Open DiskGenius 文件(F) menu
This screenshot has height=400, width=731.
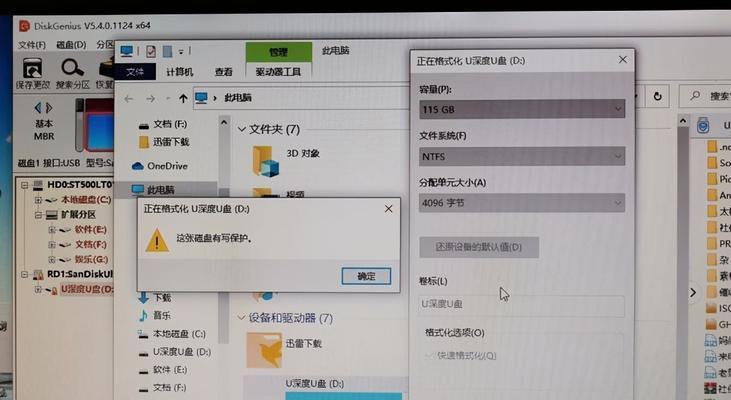click(32, 45)
